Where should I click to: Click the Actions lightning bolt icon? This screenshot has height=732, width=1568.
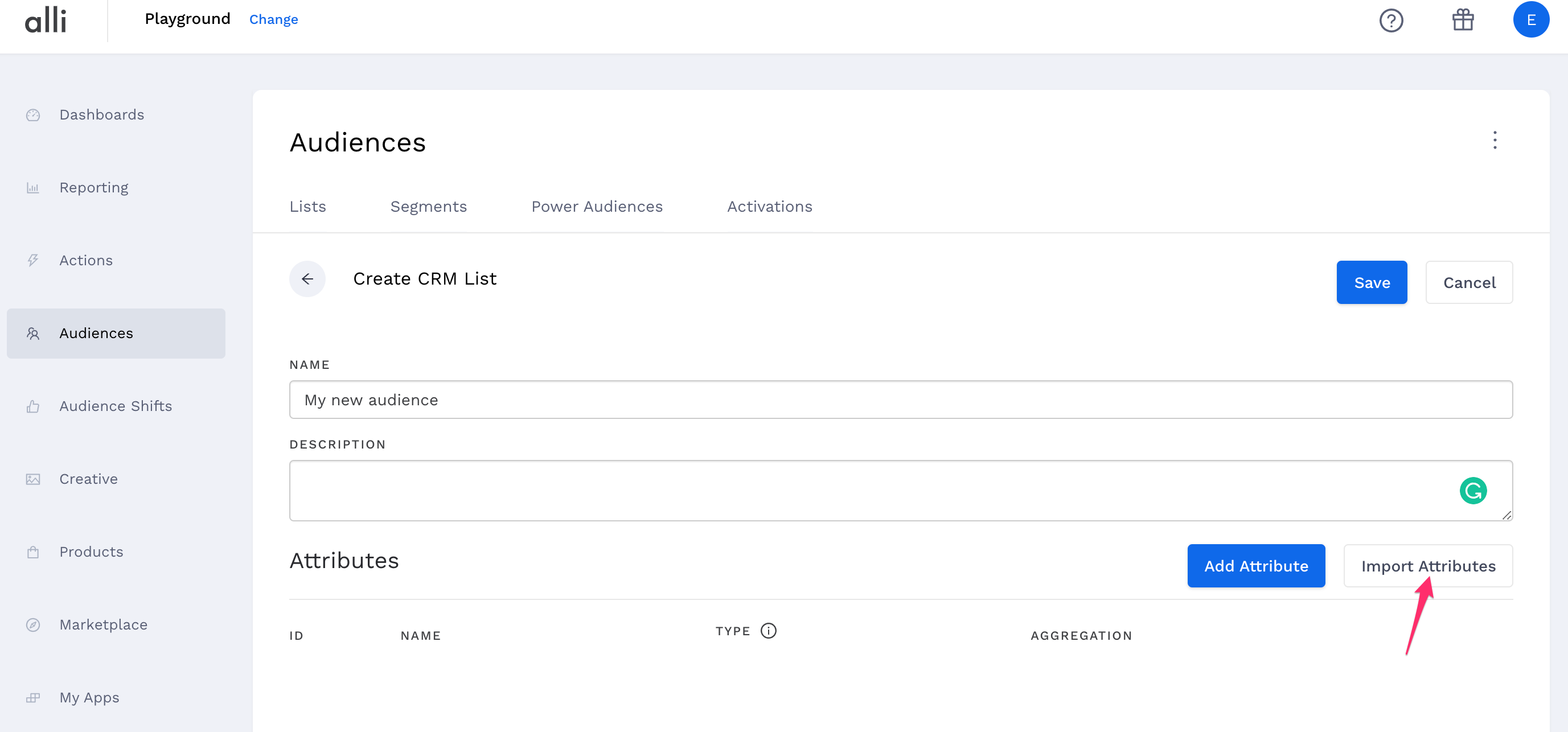(33, 260)
